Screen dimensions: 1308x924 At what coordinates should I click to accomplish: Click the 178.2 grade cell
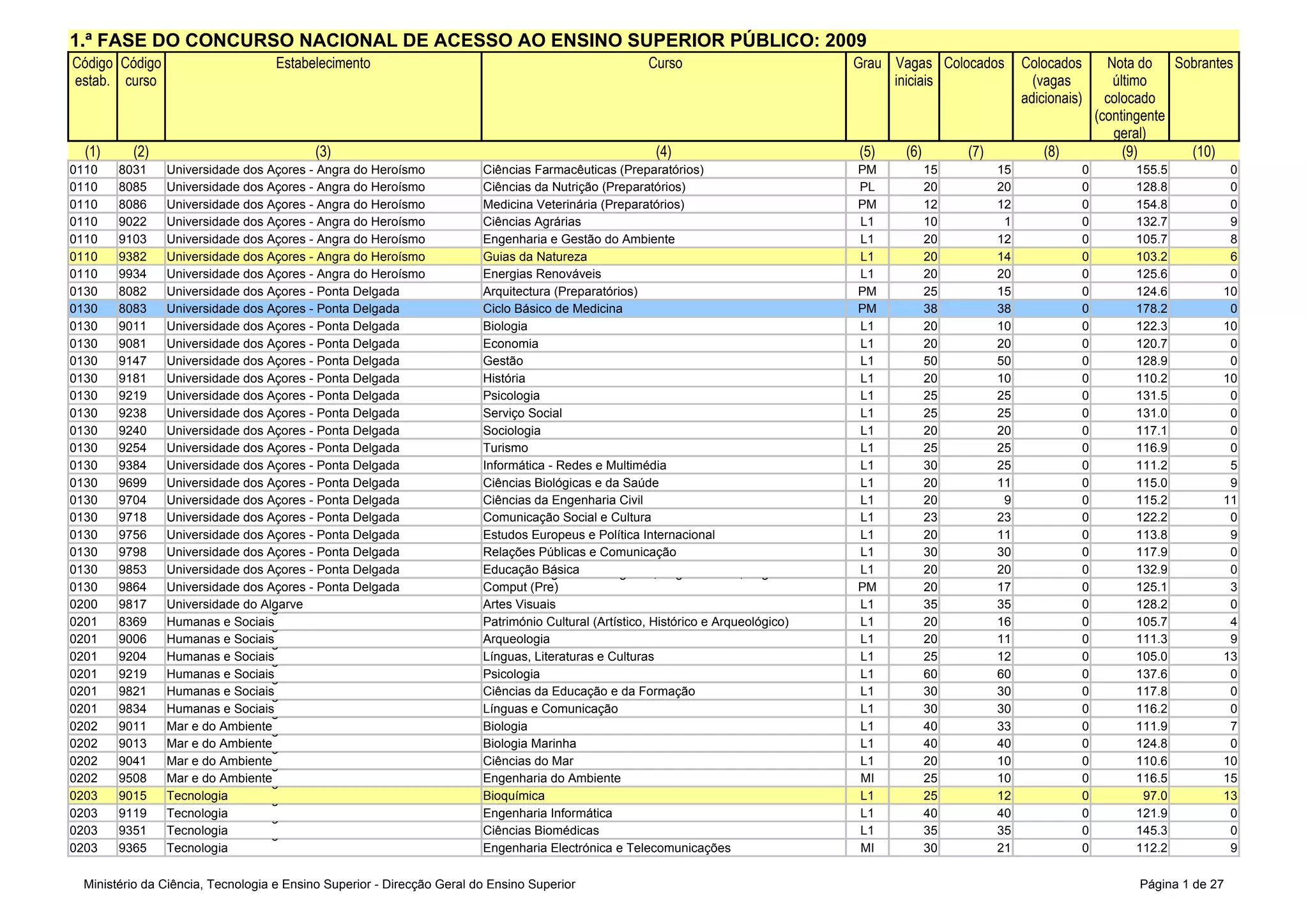click(x=1152, y=309)
